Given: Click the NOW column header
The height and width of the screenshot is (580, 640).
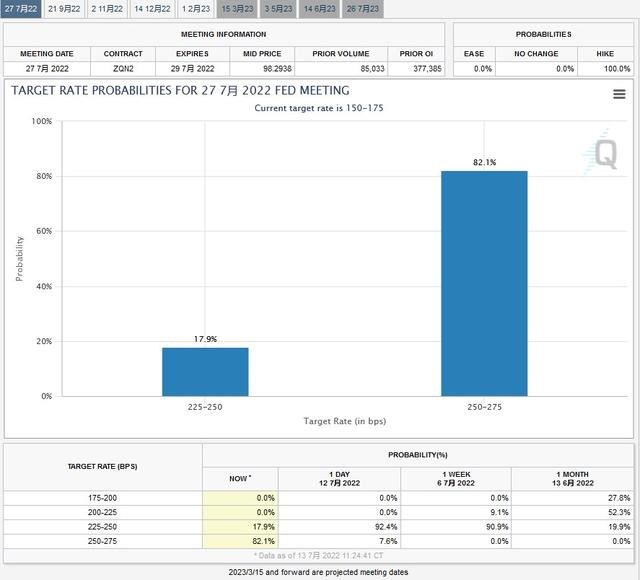Looking at the screenshot, I should click(x=240, y=478).
